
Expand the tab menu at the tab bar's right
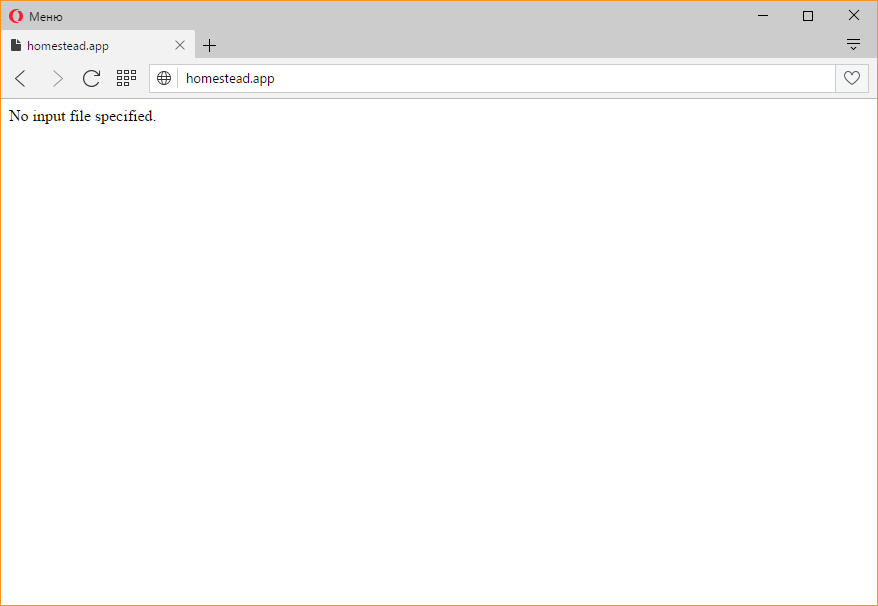(853, 44)
